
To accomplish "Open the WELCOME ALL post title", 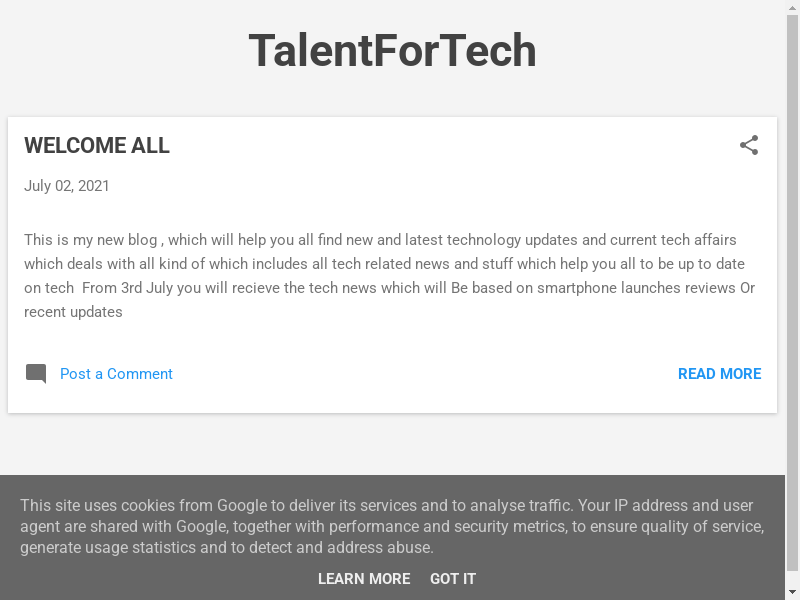I will click(97, 146).
